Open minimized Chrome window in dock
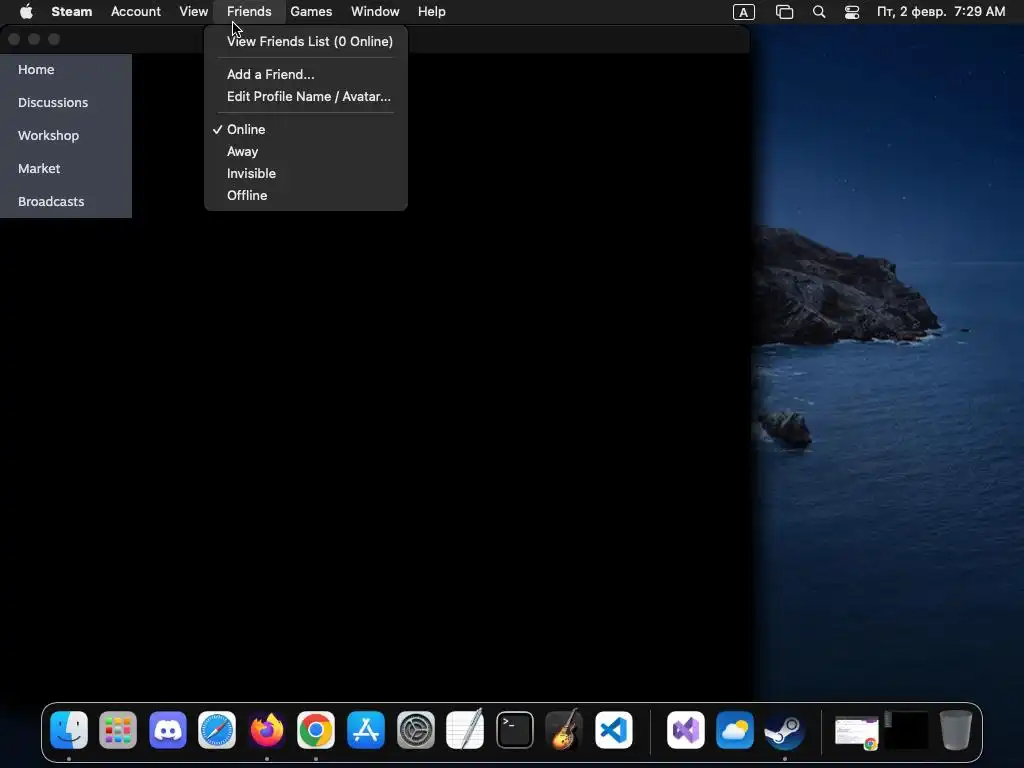The width and height of the screenshot is (1024, 768). [856, 731]
